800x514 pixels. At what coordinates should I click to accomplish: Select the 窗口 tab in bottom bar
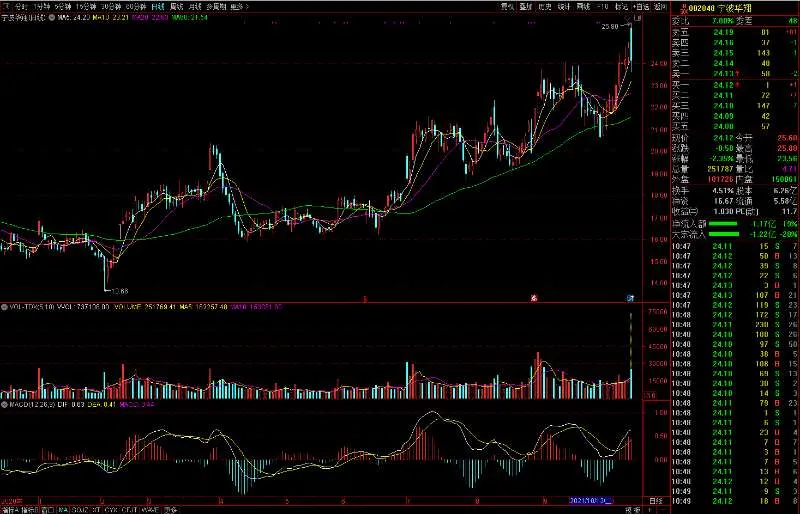(48, 510)
